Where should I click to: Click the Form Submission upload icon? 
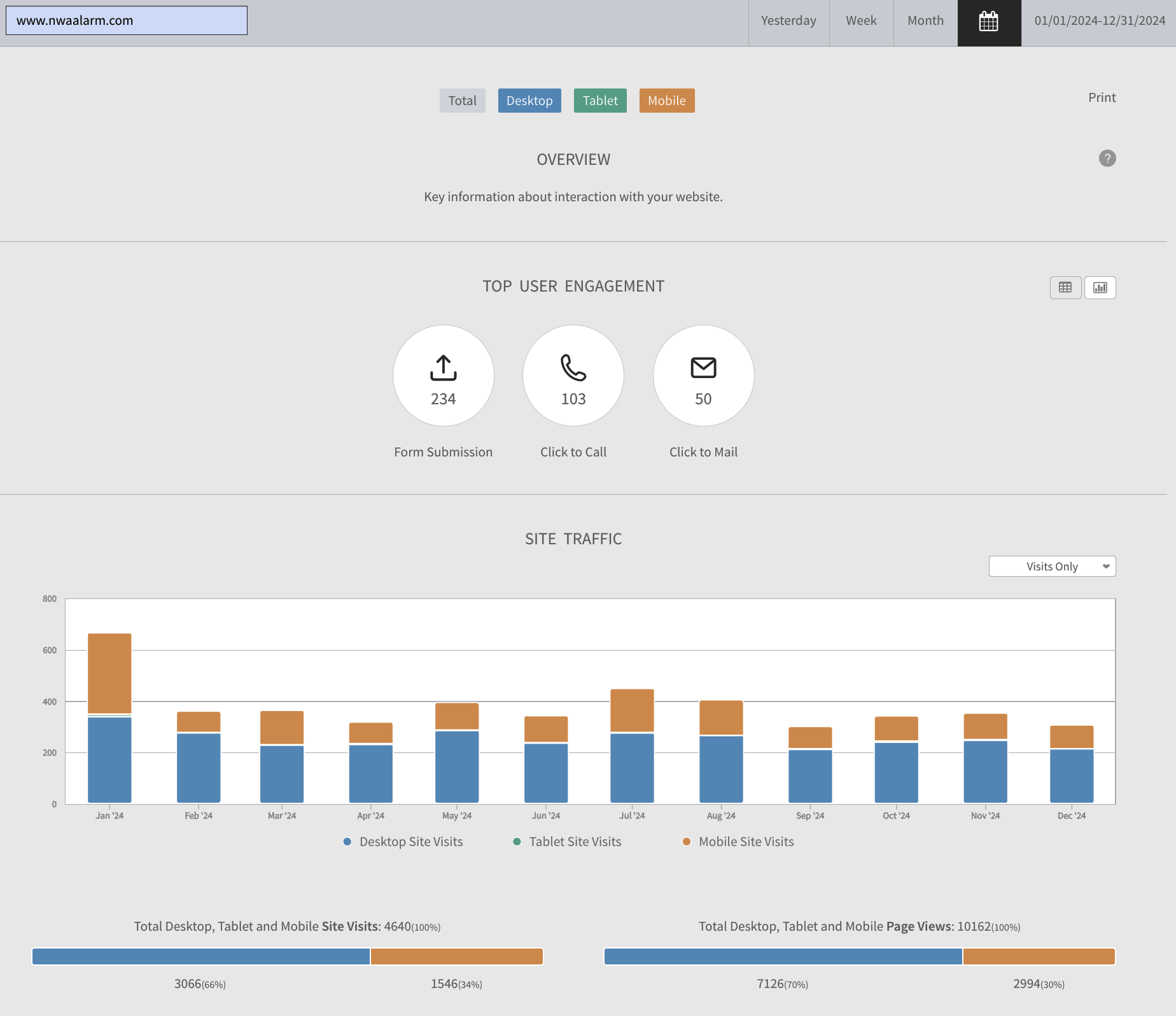click(x=444, y=367)
